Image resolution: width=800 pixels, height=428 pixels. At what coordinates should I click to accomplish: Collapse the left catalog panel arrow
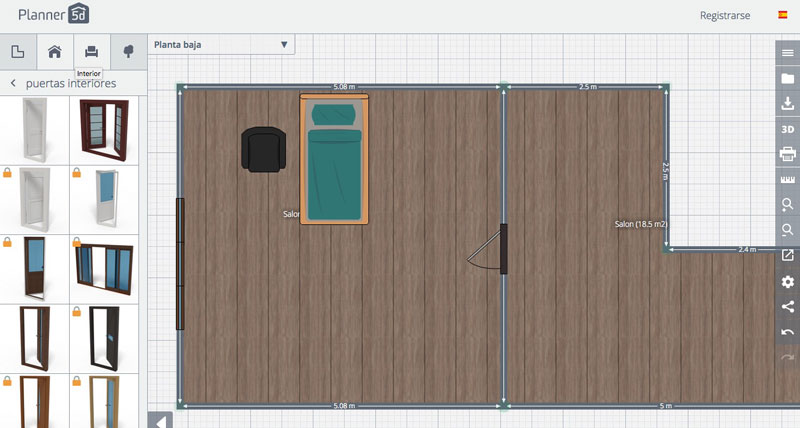(x=160, y=420)
